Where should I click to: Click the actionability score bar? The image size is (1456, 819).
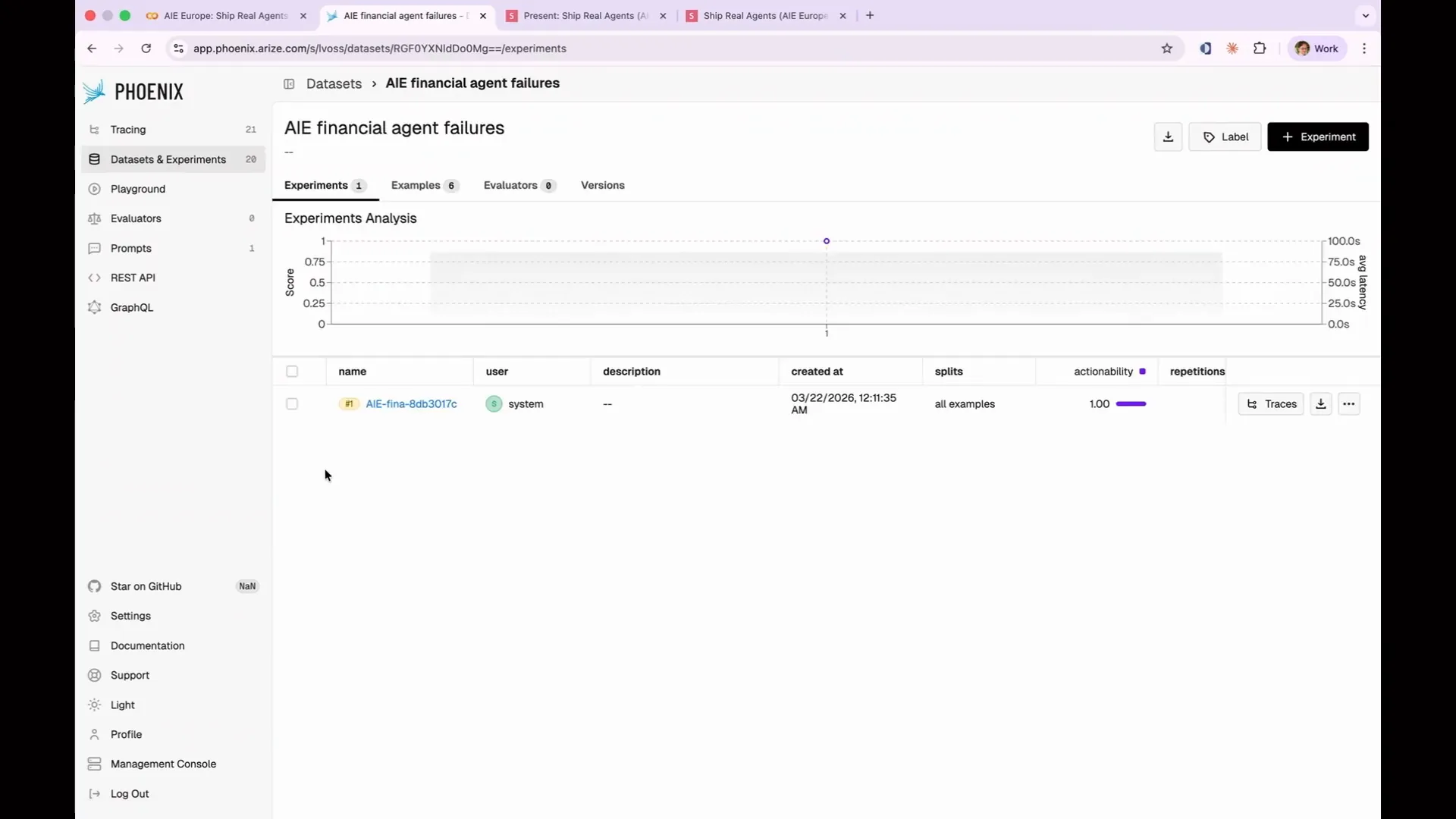(x=1131, y=404)
